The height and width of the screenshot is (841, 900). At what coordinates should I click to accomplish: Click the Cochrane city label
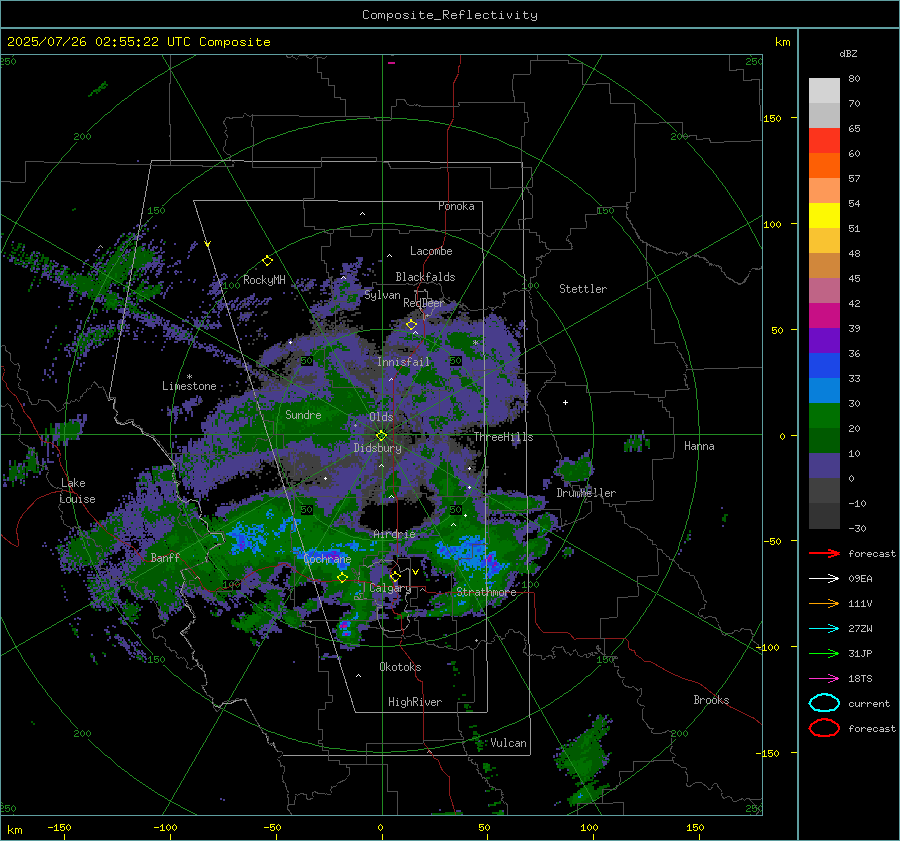[x=327, y=559]
